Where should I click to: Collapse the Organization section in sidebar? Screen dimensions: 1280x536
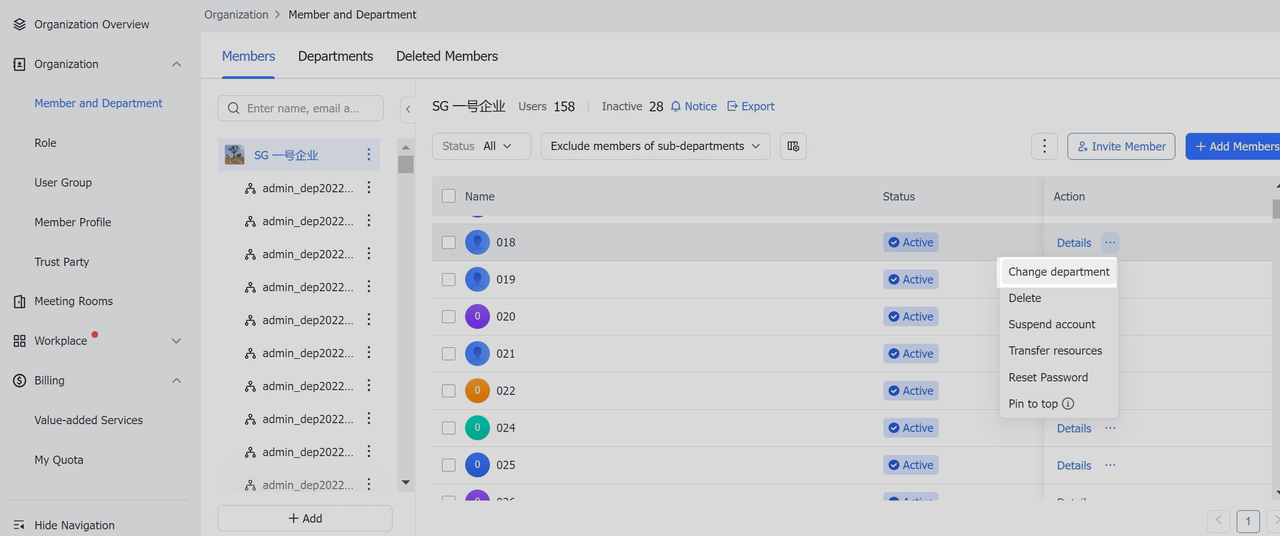[x=176, y=64]
